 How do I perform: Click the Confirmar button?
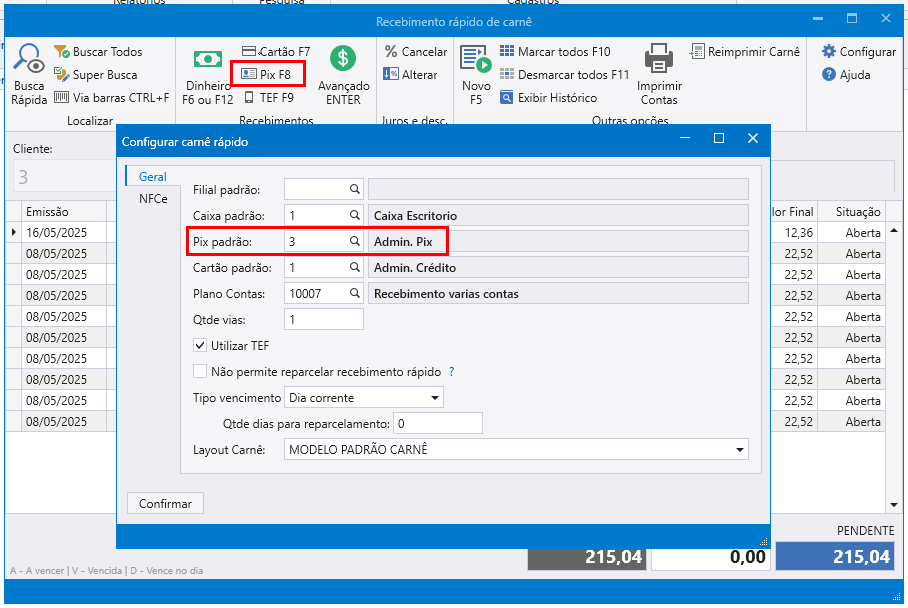(x=165, y=503)
